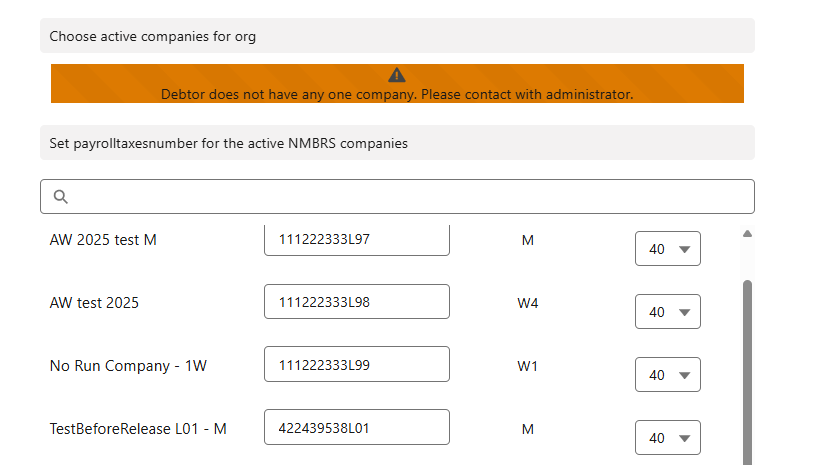This screenshot has height=465, width=838.
Task: Click the vertical scrollbar thumb of the company list
Action: pyautogui.click(x=747, y=370)
